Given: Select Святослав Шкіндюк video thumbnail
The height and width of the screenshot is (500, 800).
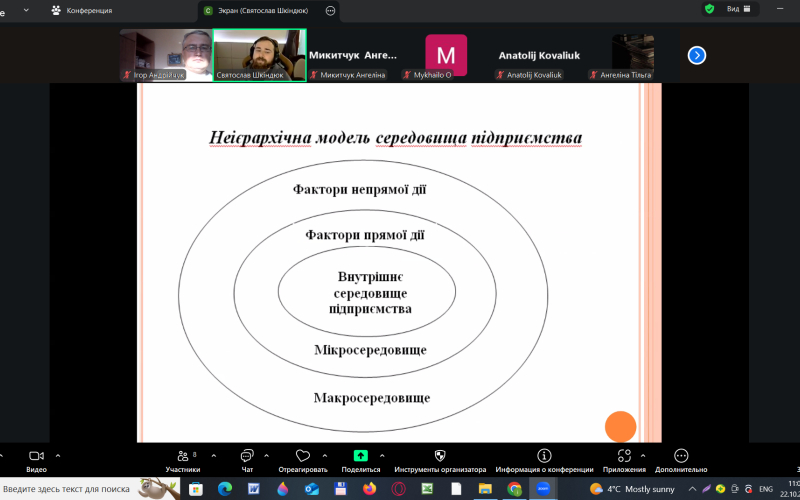Looking at the screenshot, I should pyautogui.click(x=259, y=55).
